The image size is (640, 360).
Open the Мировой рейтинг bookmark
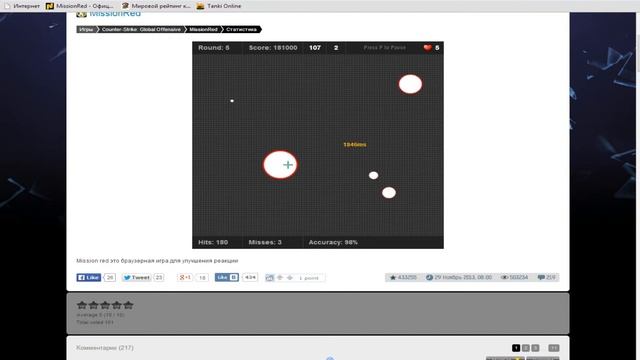tap(156, 6)
